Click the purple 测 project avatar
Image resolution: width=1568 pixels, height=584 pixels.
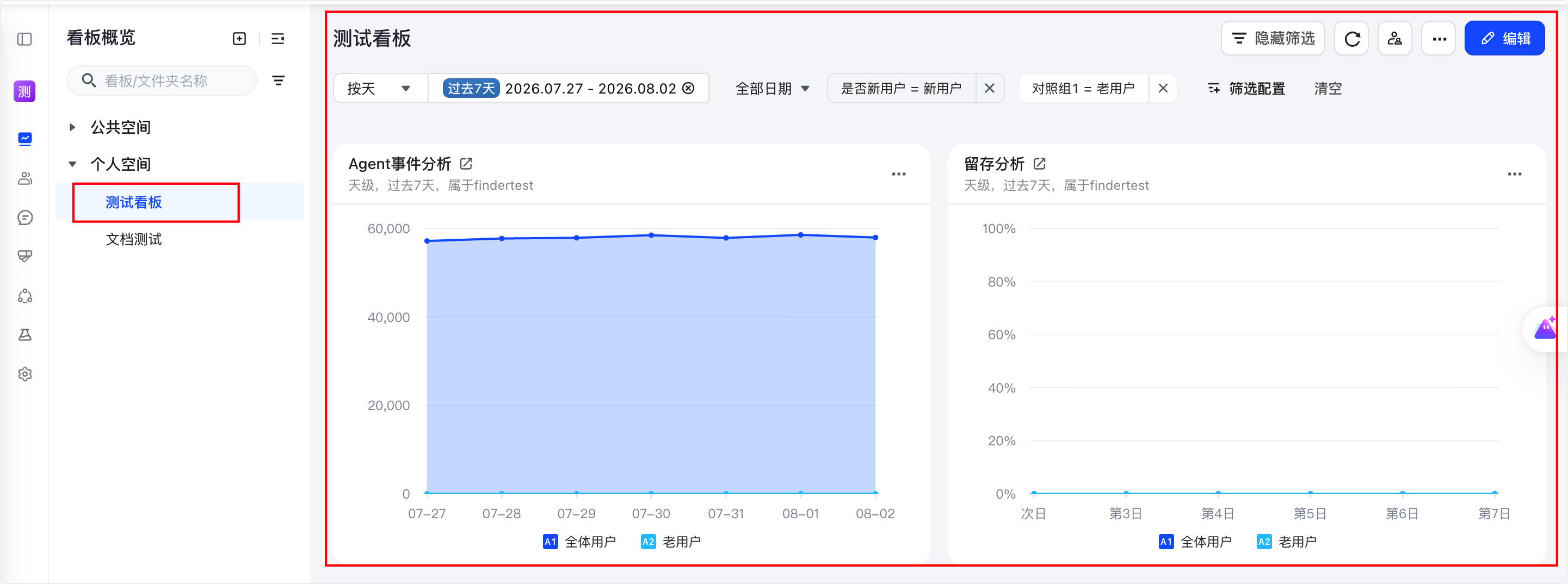click(x=24, y=91)
